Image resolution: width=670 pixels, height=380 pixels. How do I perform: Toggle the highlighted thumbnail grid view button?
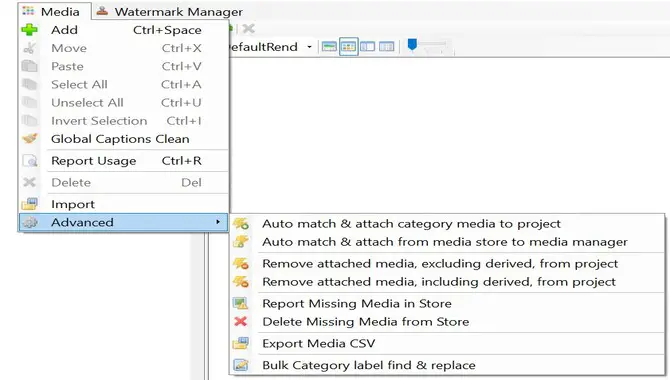(348, 47)
